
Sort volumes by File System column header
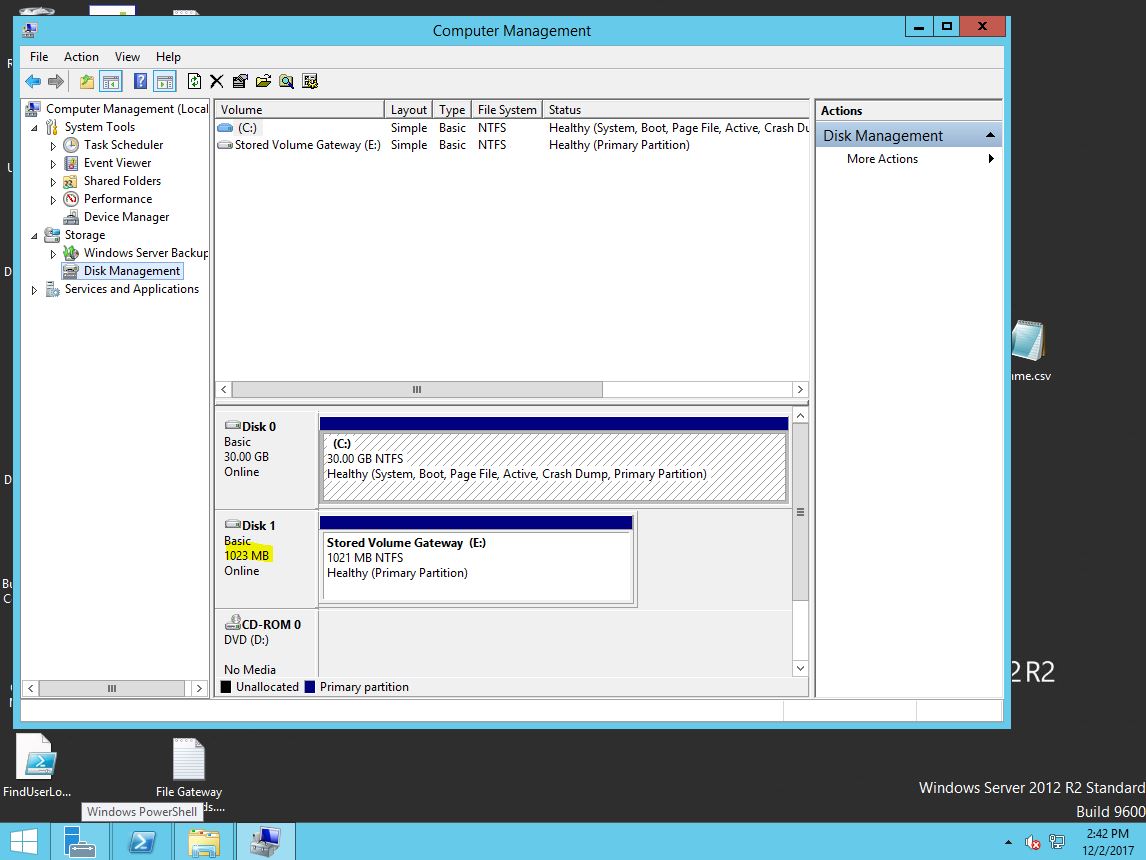[507, 110]
